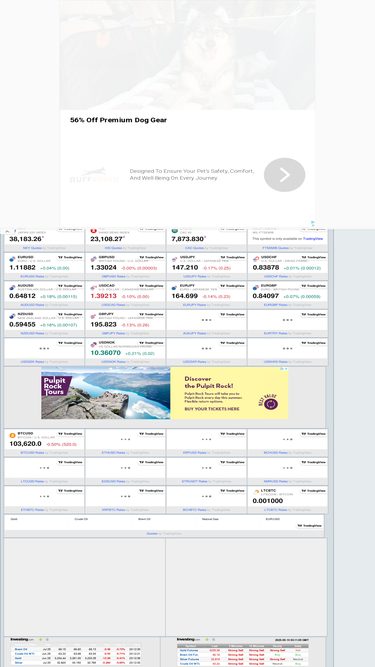Click the EURGBP flag icon

pos(256,287)
